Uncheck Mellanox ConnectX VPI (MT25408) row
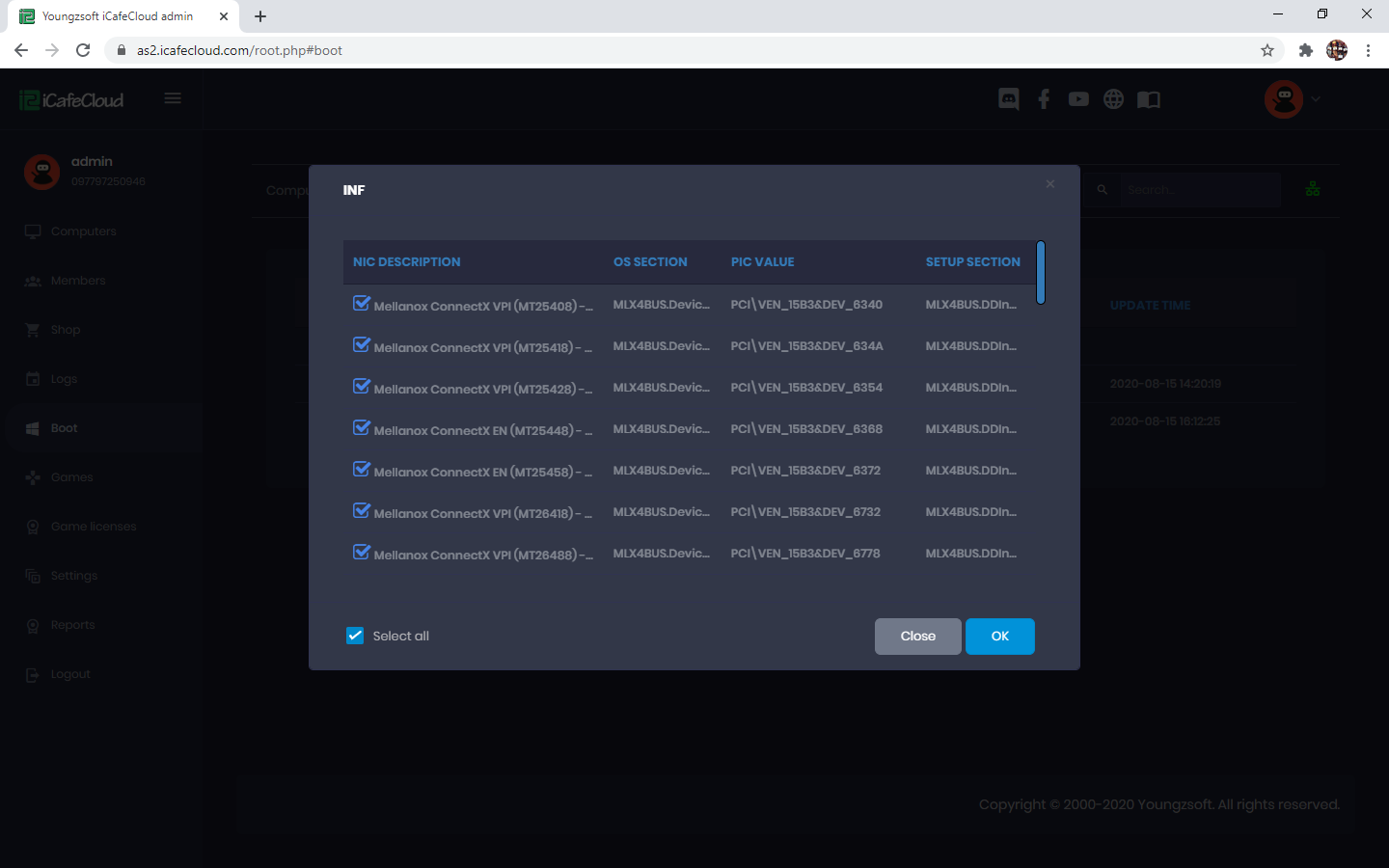Image resolution: width=1389 pixels, height=868 pixels. pos(362,304)
